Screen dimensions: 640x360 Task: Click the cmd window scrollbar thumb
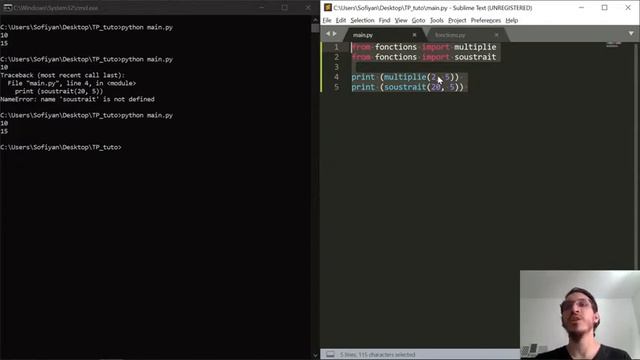[x=315, y=28]
